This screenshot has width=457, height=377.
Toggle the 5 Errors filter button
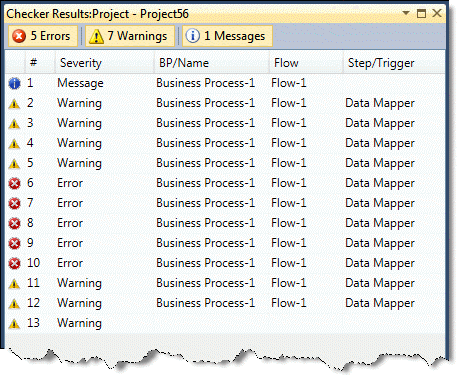(x=43, y=36)
